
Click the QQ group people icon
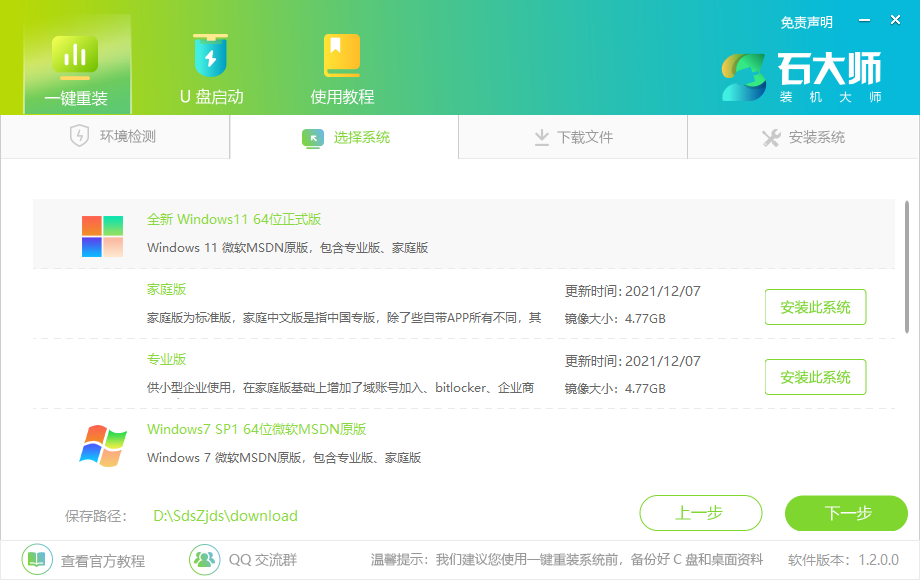(x=204, y=559)
